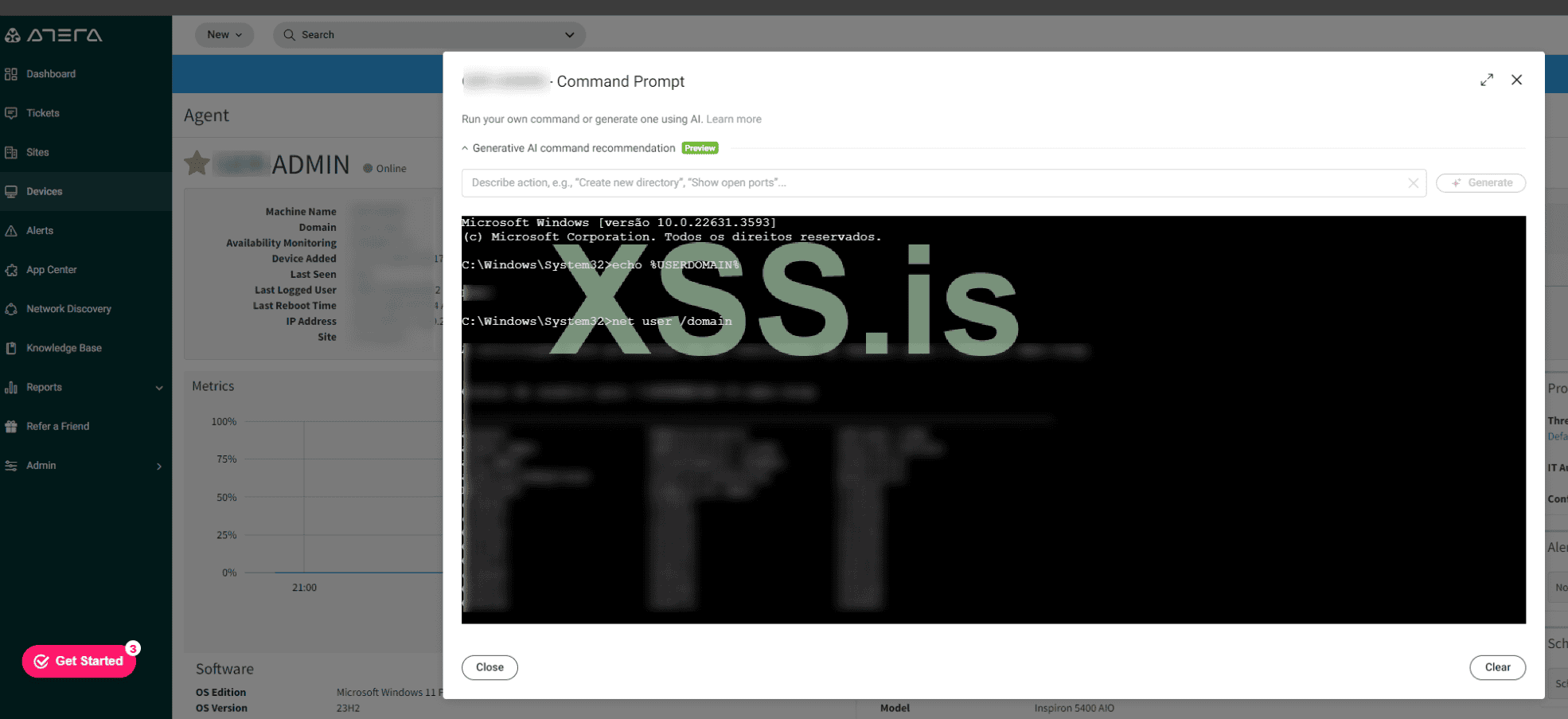This screenshot has height=719, width=1568.
Task: Click the magnifier icon in the search bar
Action: coord(289,34)
